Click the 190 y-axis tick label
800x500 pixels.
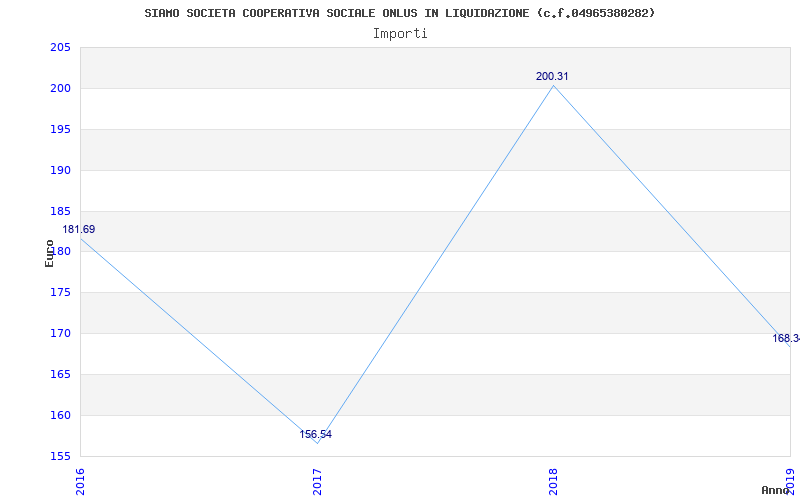(60, 170)
